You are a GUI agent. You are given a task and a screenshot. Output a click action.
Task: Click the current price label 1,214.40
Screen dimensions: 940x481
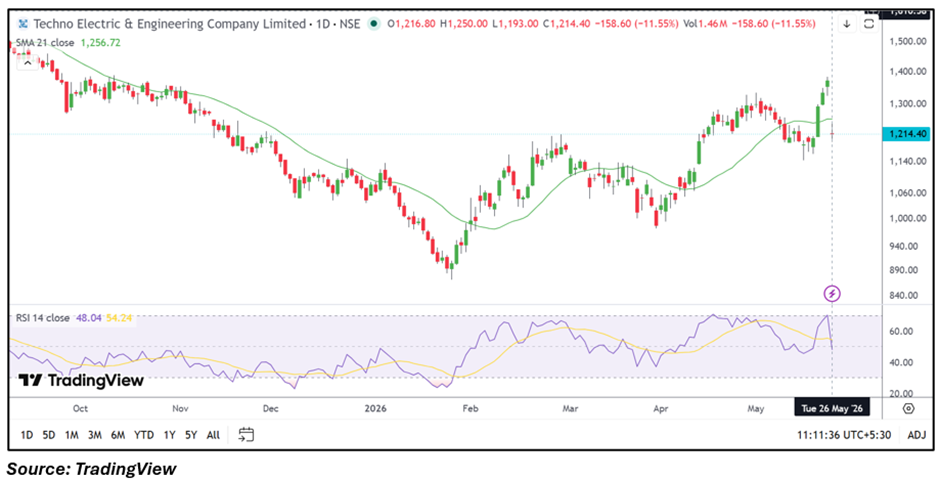tap(906, 134)
